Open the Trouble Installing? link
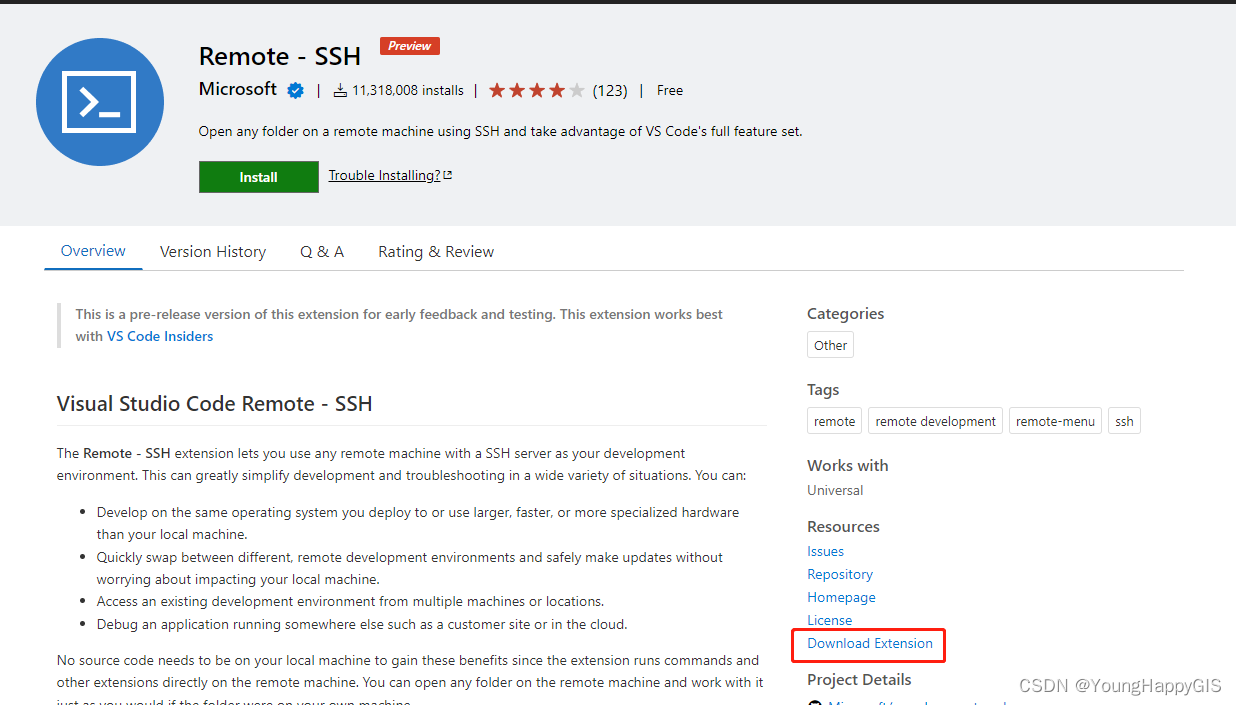The height and width of the screenshot is (705, 1236). tap(385, 175)
